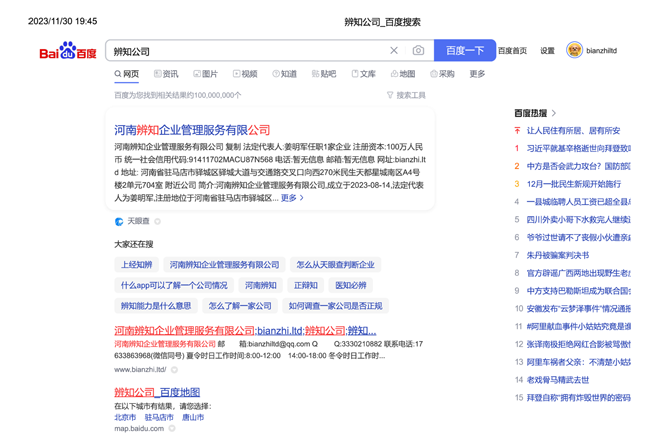Select related search 如何调查一家公司是否正规
Image resolution: width=661 pixels, height=438 pixels.
pos(335,306)
